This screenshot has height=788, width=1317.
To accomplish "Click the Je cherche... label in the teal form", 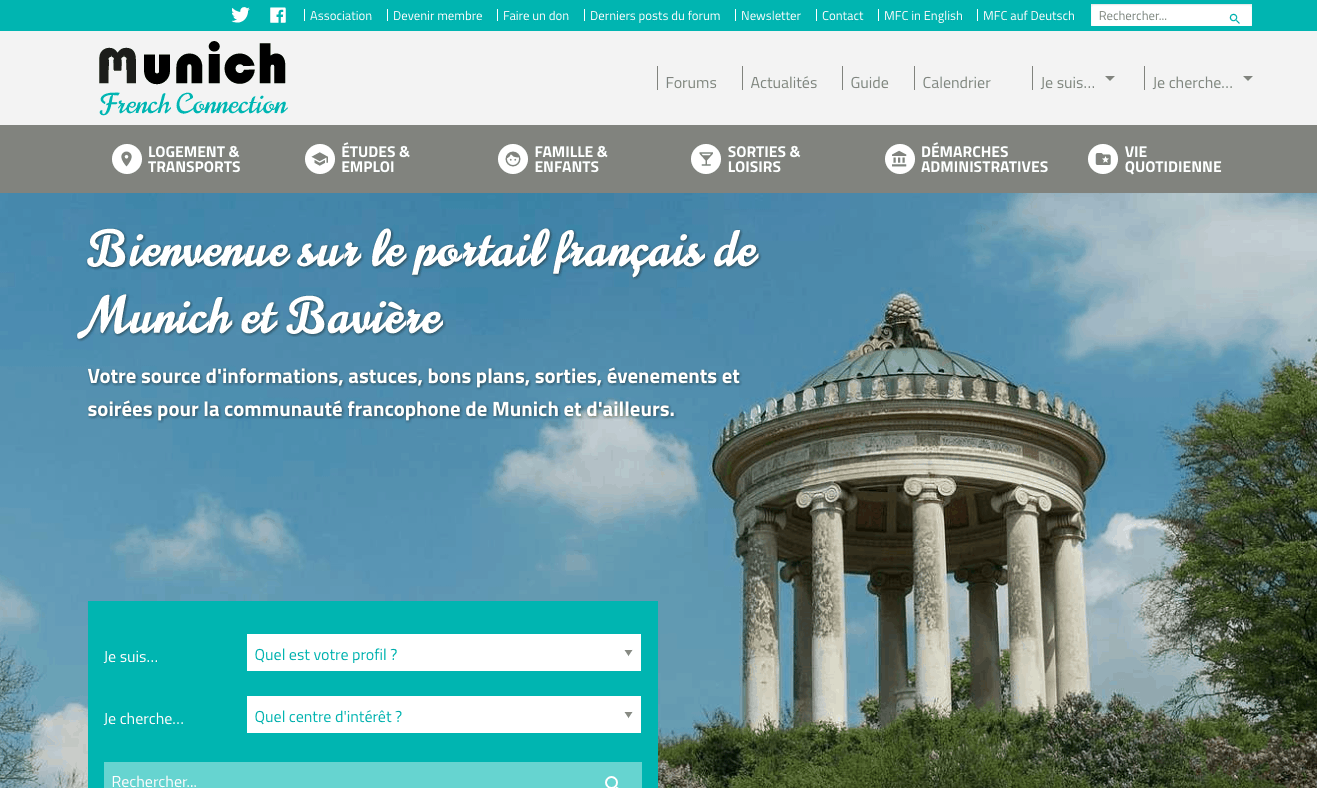I will (144, 719).
